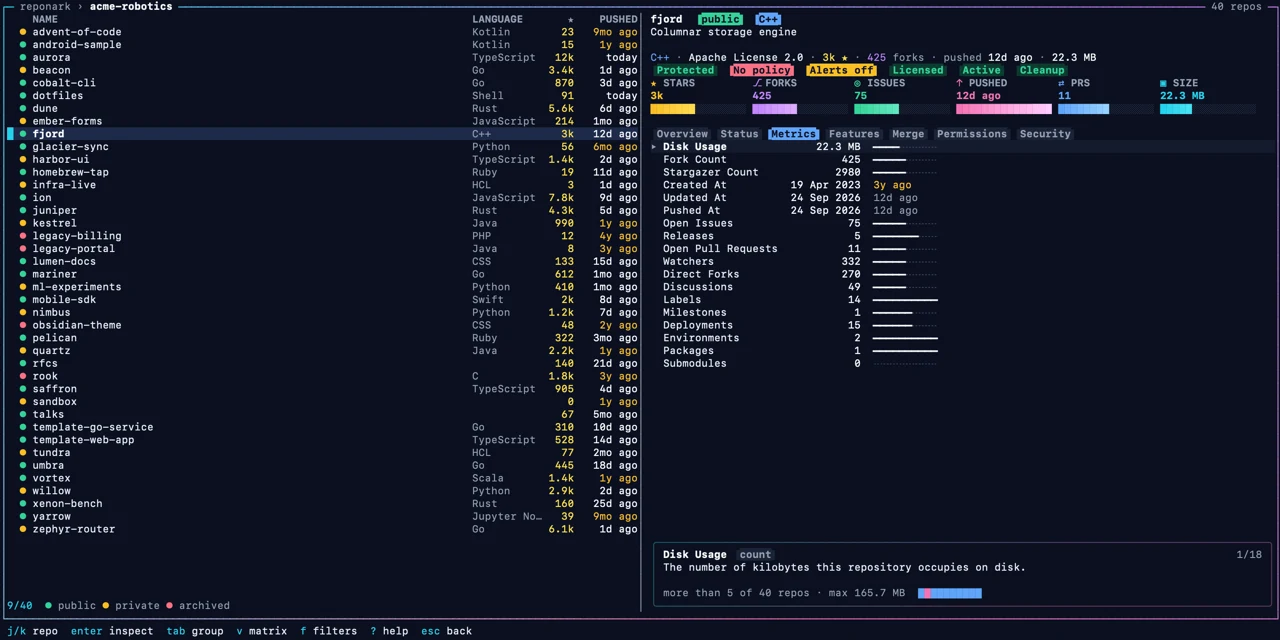Click the green status dot beside aurora

coord(23,58)
